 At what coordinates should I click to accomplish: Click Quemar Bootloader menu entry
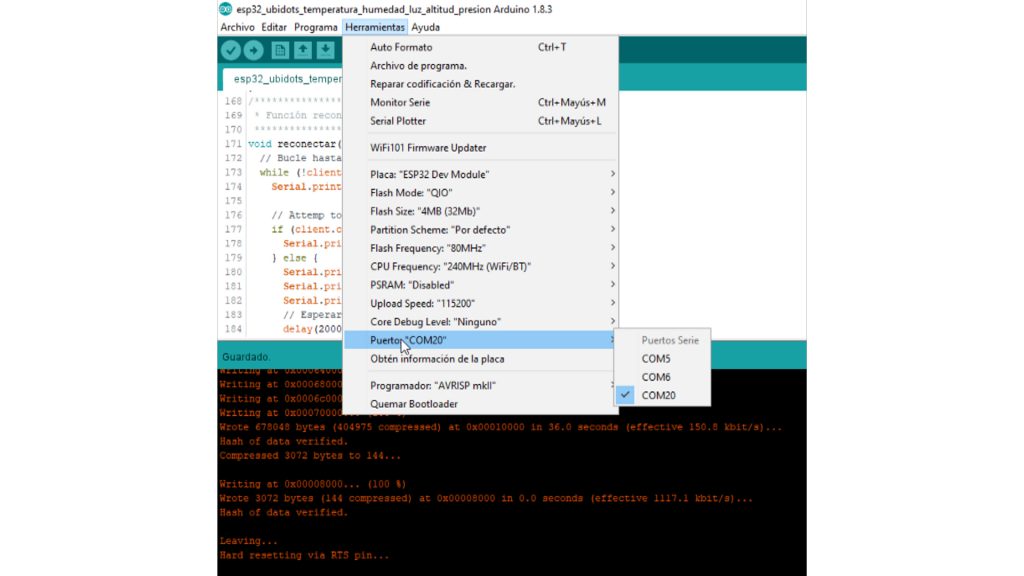[x=414, y=404]
